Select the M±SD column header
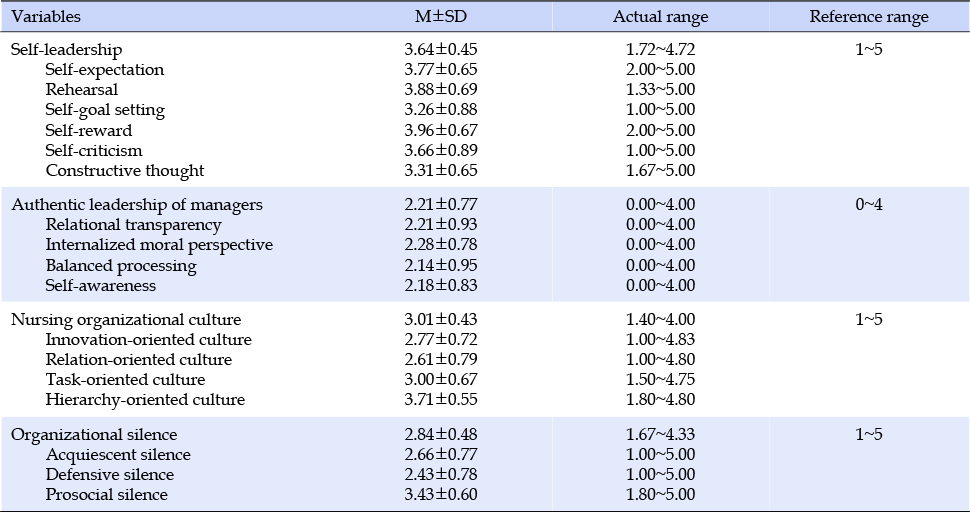The width and height of the screenshot is (970, 512). tap(440, 17)
